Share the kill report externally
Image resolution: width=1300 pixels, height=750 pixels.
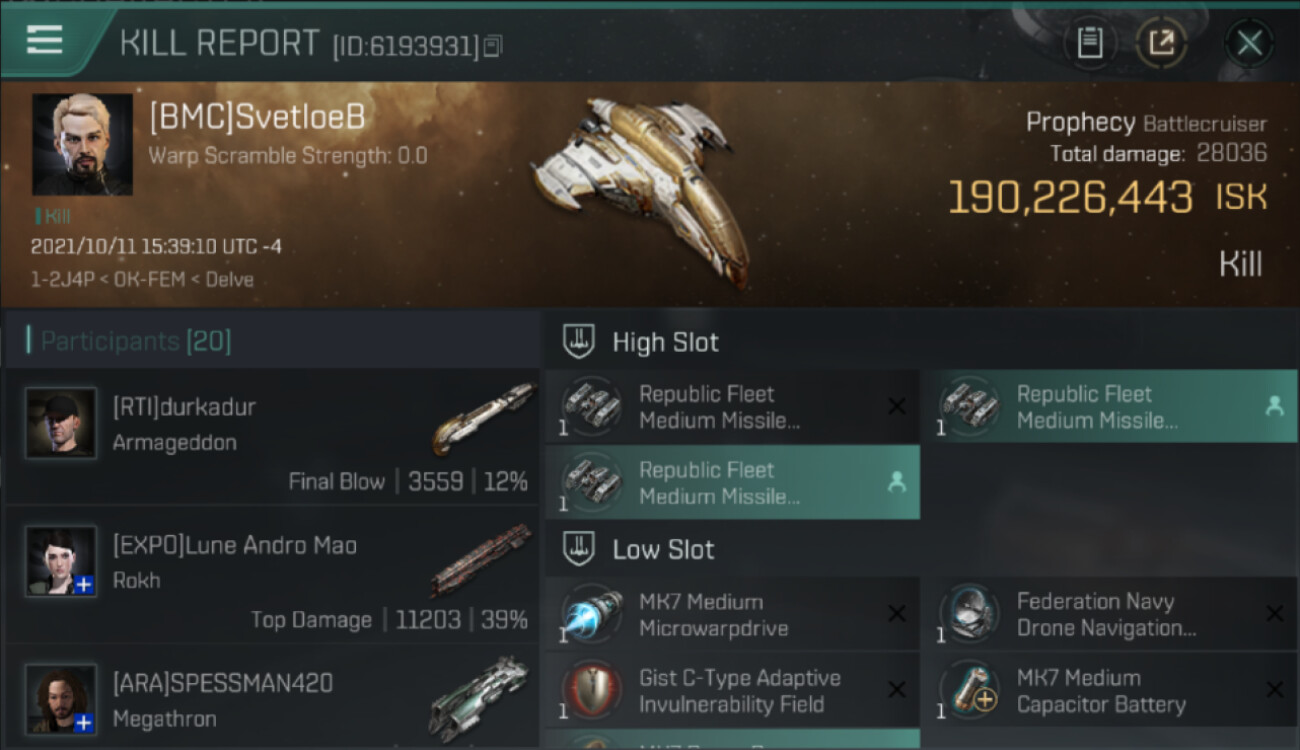[x=1161, y=43]
